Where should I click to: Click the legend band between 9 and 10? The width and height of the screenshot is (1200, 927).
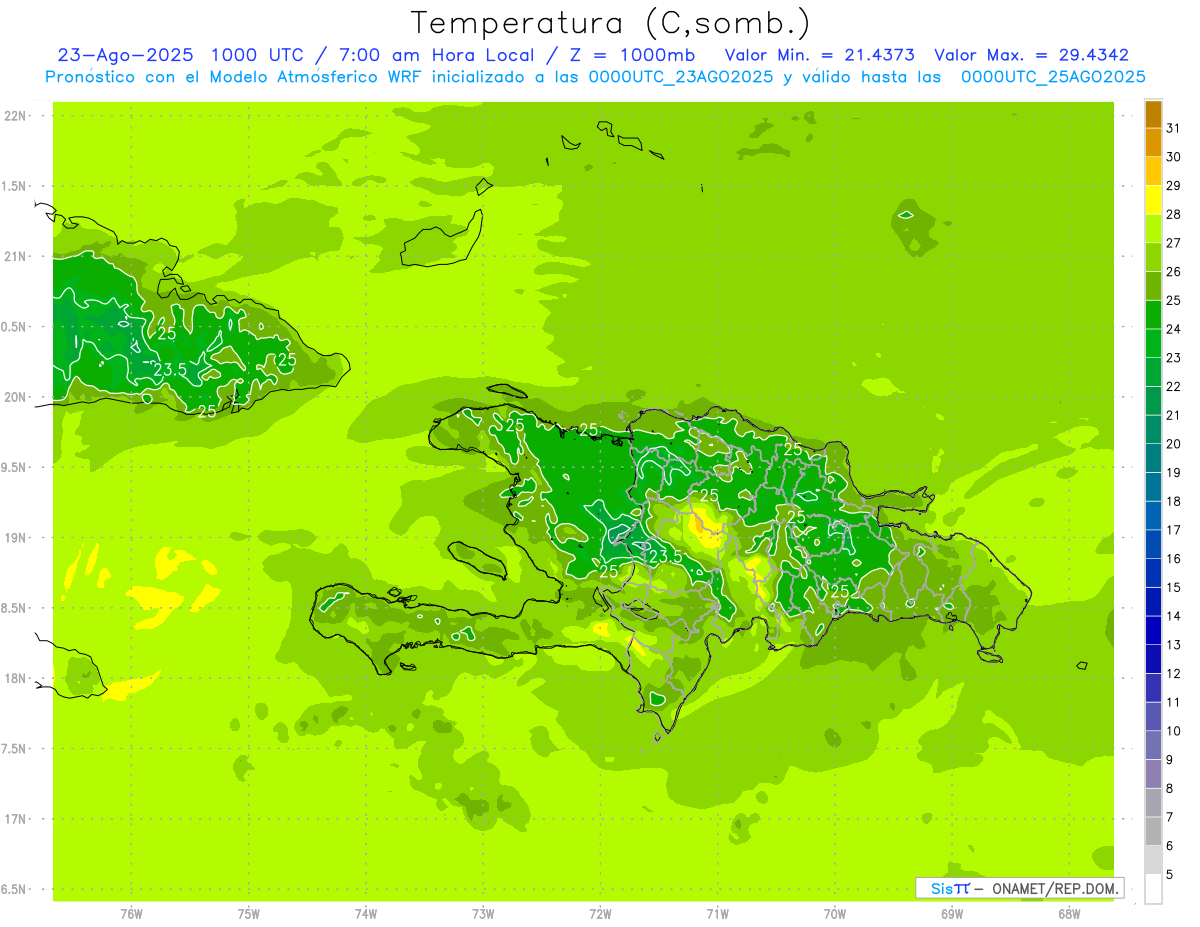(1153, 746)
